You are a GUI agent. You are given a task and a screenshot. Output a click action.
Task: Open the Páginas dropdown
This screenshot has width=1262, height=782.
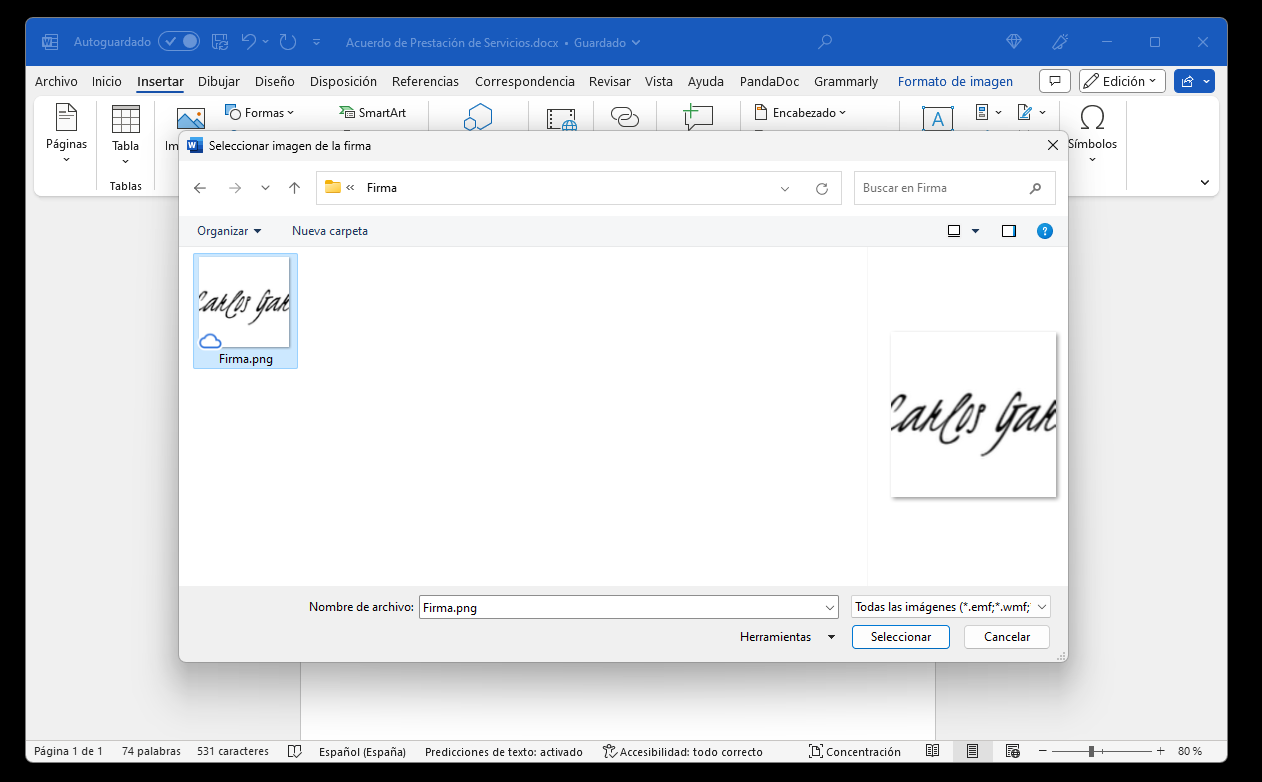tap(66, 134)
